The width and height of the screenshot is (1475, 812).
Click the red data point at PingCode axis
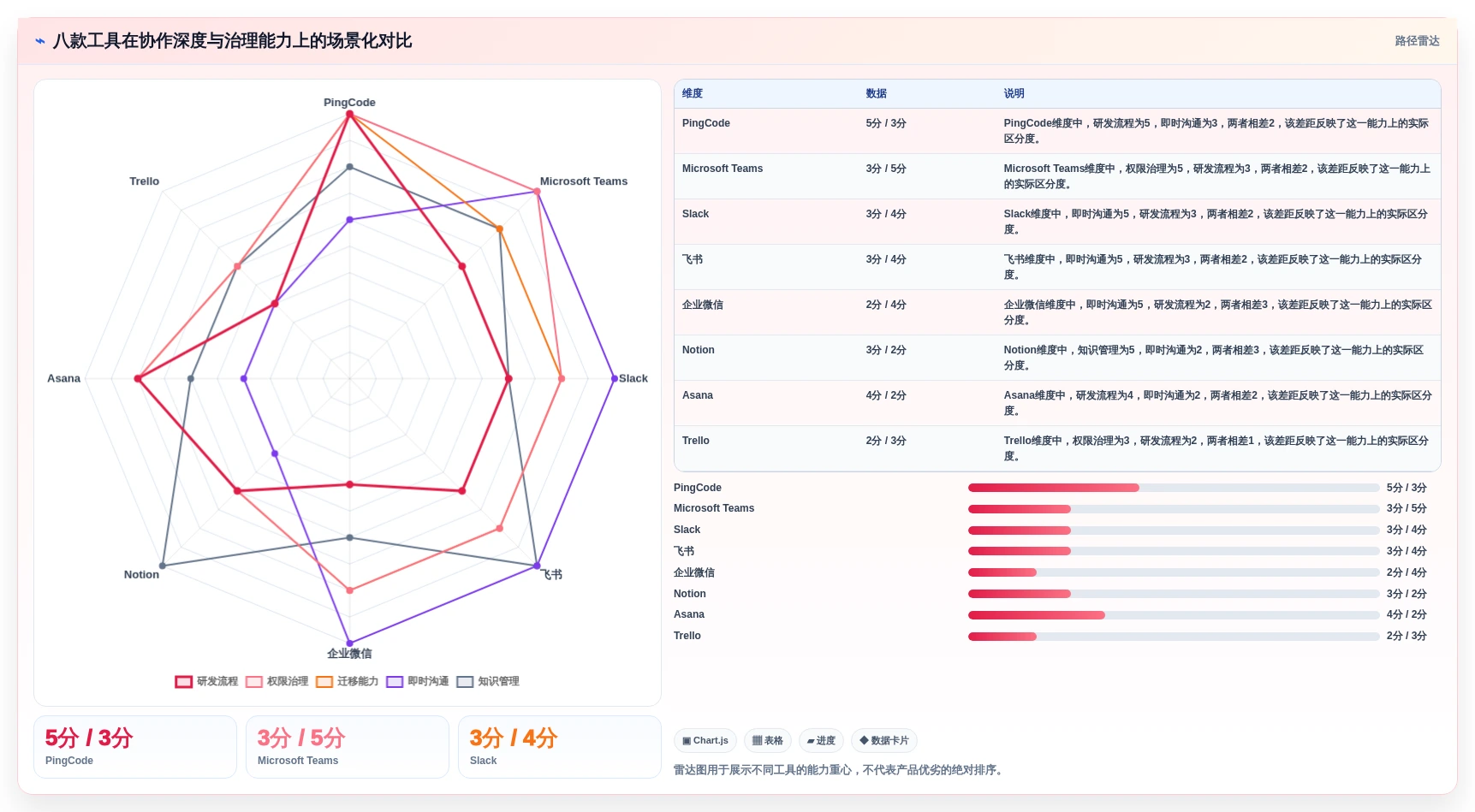[x=349, y=114]
